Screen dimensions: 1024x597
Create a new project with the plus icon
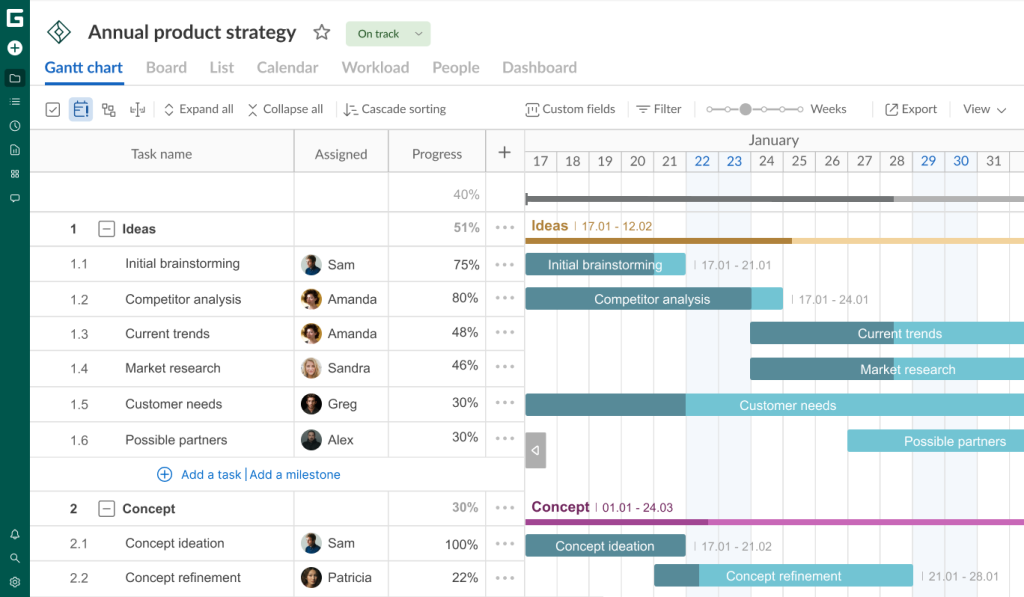14,47
